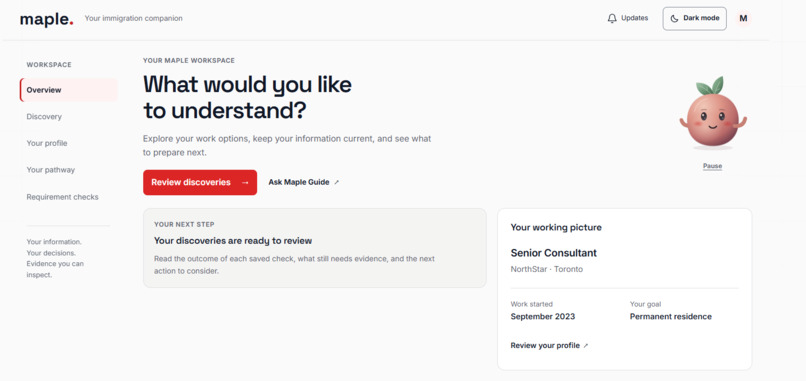This screenshot has width=806, height=381.
Task: Click arrow icon on Review discoveries
Action: [245, 183]
